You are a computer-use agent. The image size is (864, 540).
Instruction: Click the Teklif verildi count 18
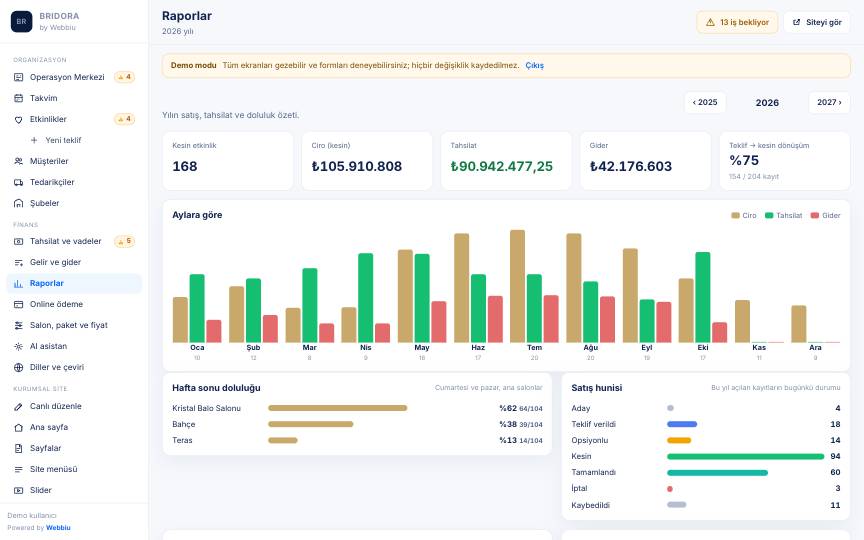[835, 424]
